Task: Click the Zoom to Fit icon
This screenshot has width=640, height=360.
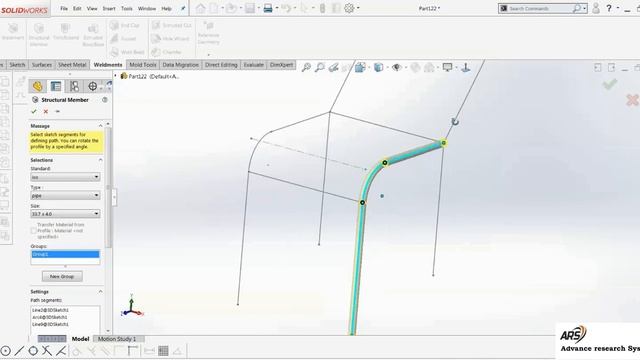Action: [306, 67]
